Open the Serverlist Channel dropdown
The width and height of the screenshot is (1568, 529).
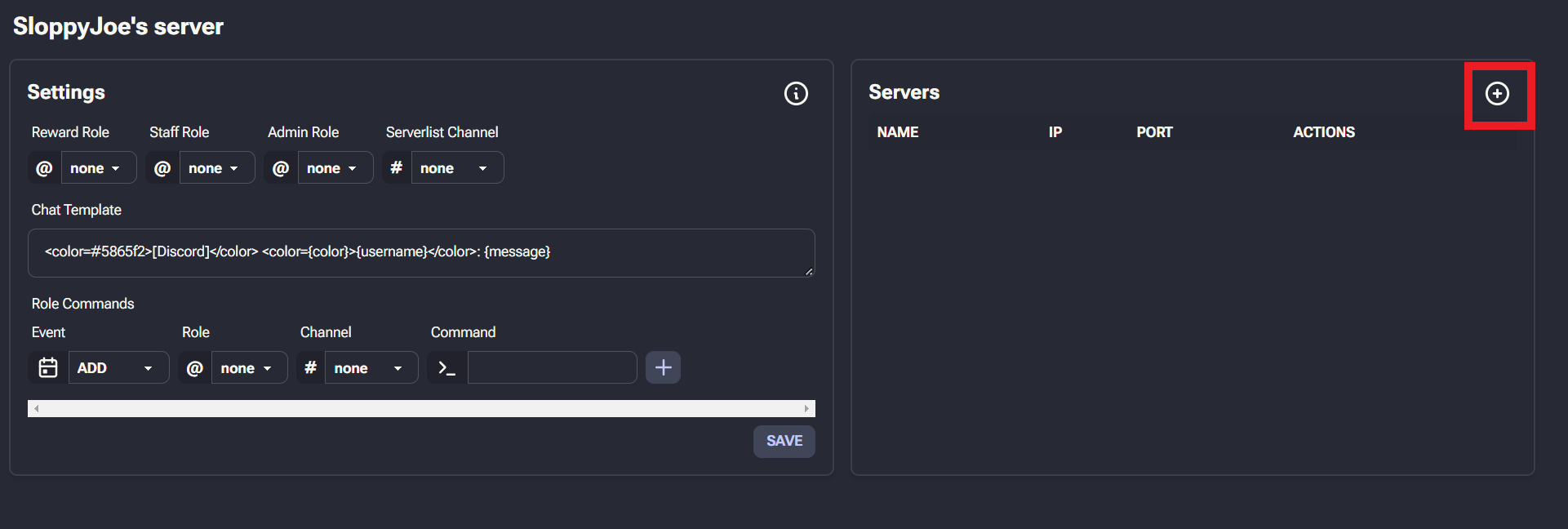456,168
